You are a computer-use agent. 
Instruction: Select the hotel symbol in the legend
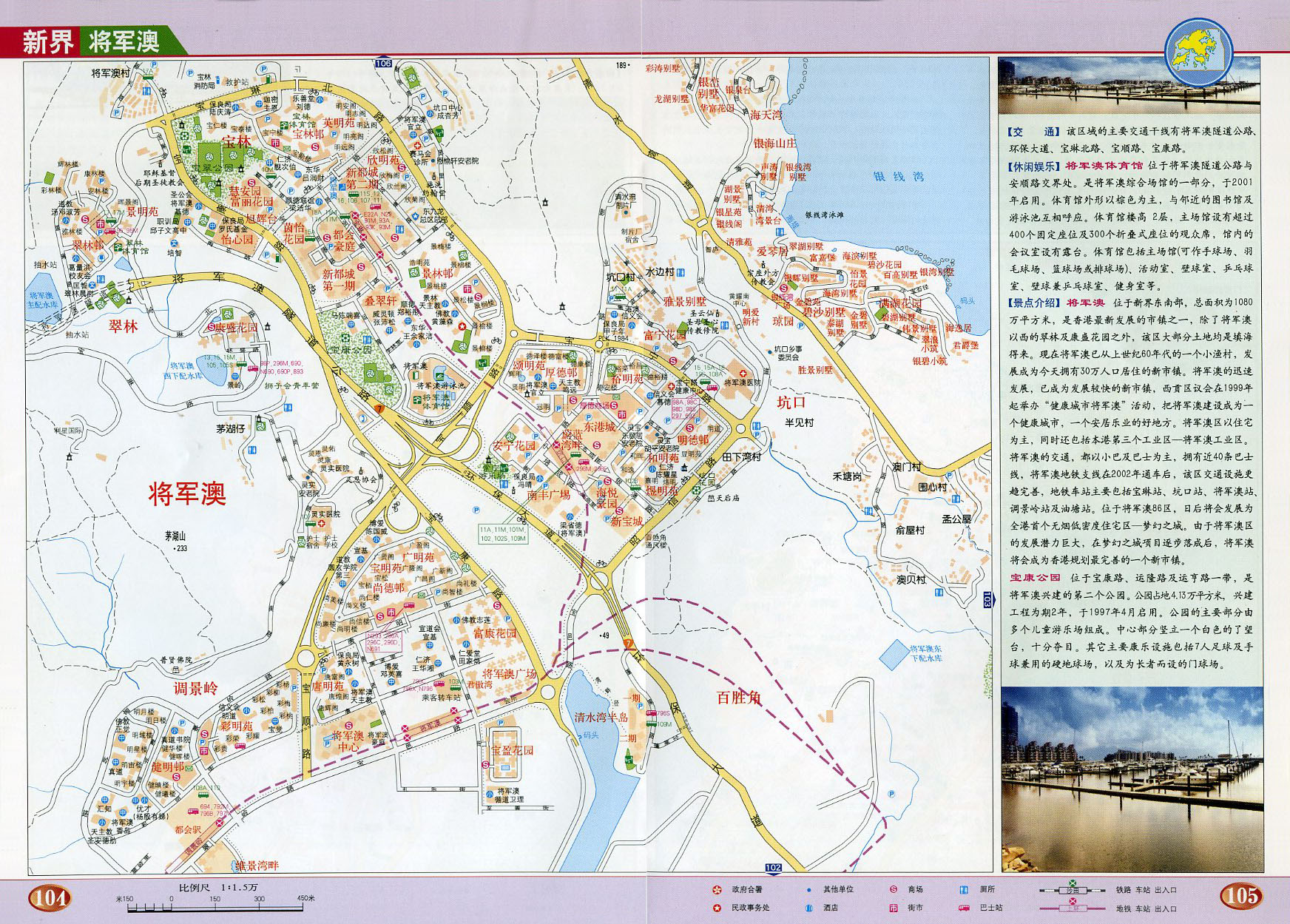809,908
